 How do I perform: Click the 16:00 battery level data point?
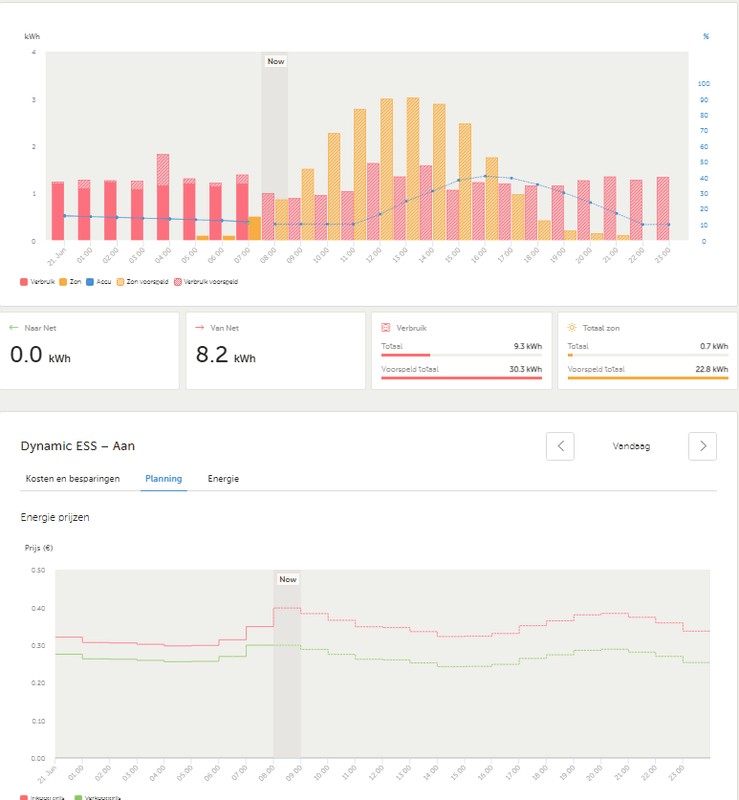485,176
